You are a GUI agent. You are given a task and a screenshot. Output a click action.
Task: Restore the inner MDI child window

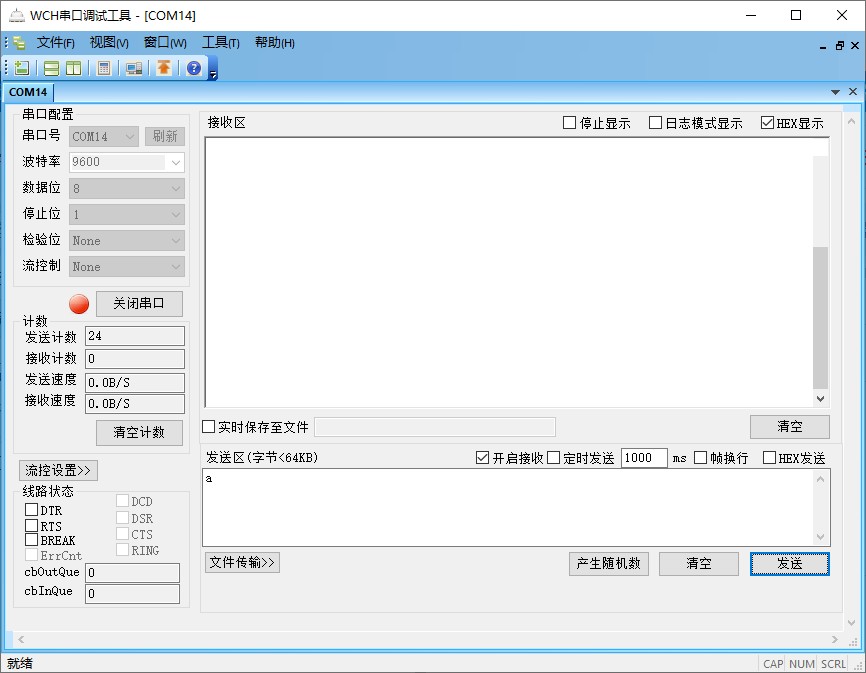839,46
